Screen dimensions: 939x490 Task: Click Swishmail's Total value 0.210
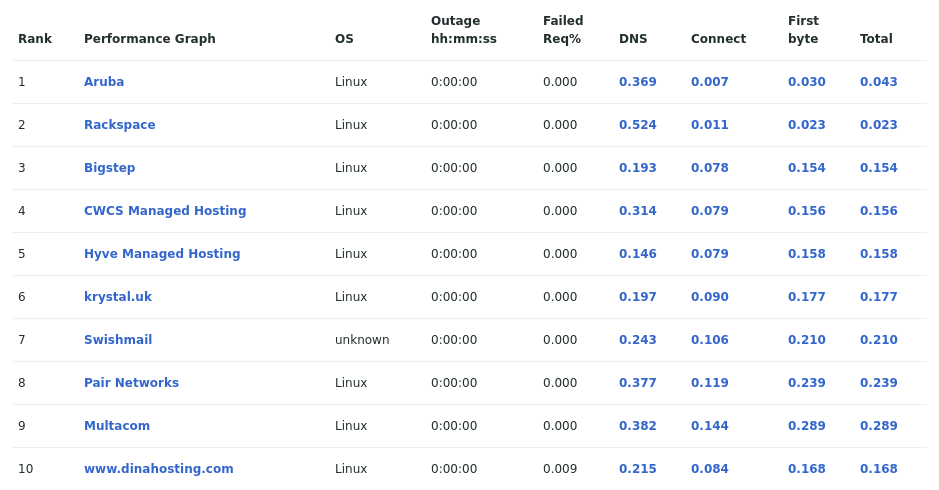(x=879, y=340)
